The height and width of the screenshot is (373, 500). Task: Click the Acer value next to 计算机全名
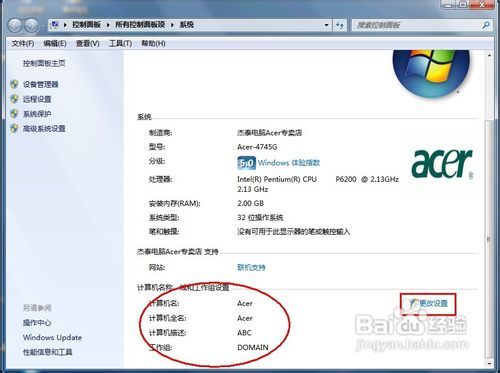pyautogui.click(x=245, y=318)
